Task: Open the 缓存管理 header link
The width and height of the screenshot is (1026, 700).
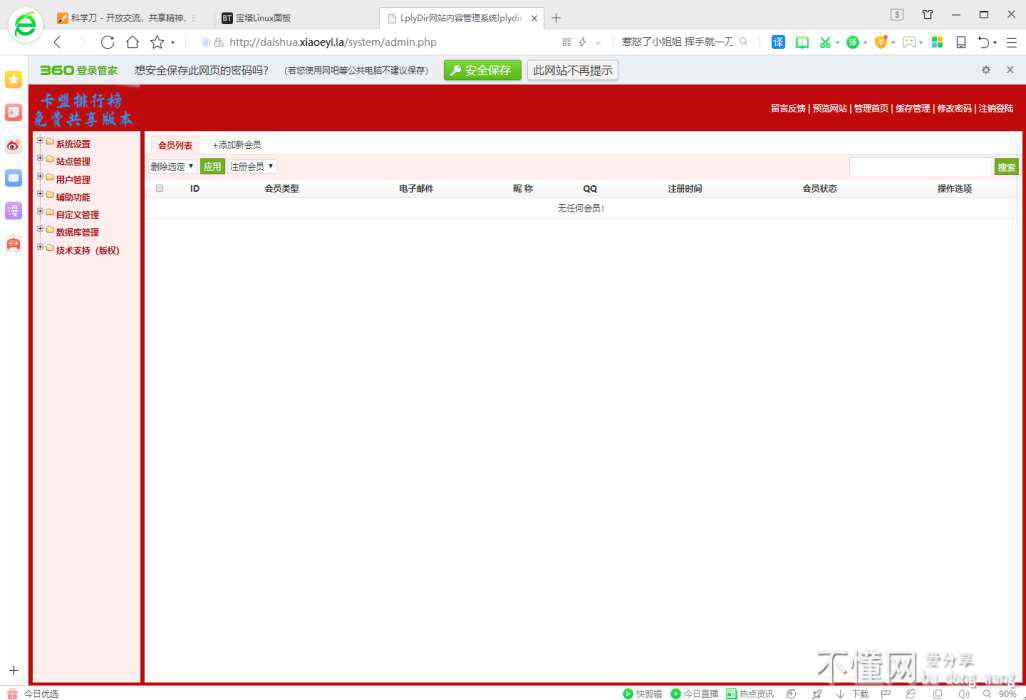Action: (x=913, y=109)
